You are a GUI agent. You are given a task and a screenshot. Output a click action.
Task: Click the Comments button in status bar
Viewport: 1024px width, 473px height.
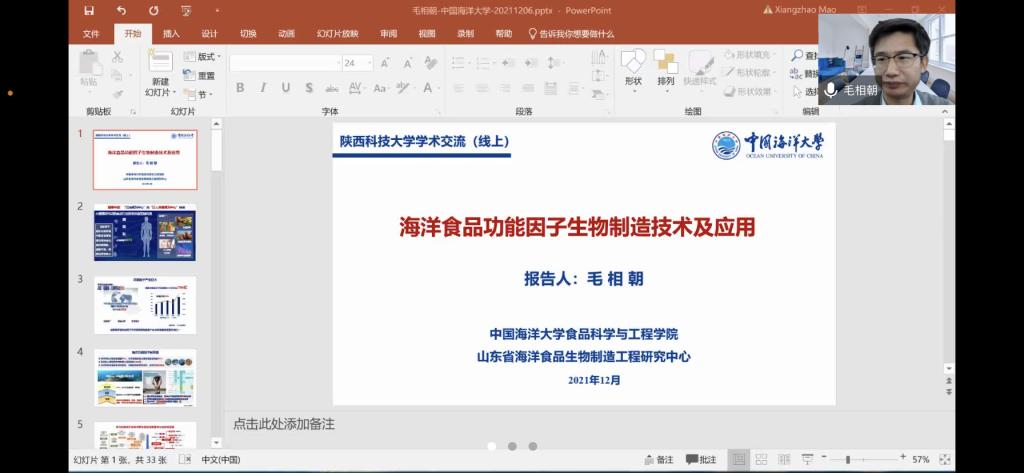[x=701, y=460]
